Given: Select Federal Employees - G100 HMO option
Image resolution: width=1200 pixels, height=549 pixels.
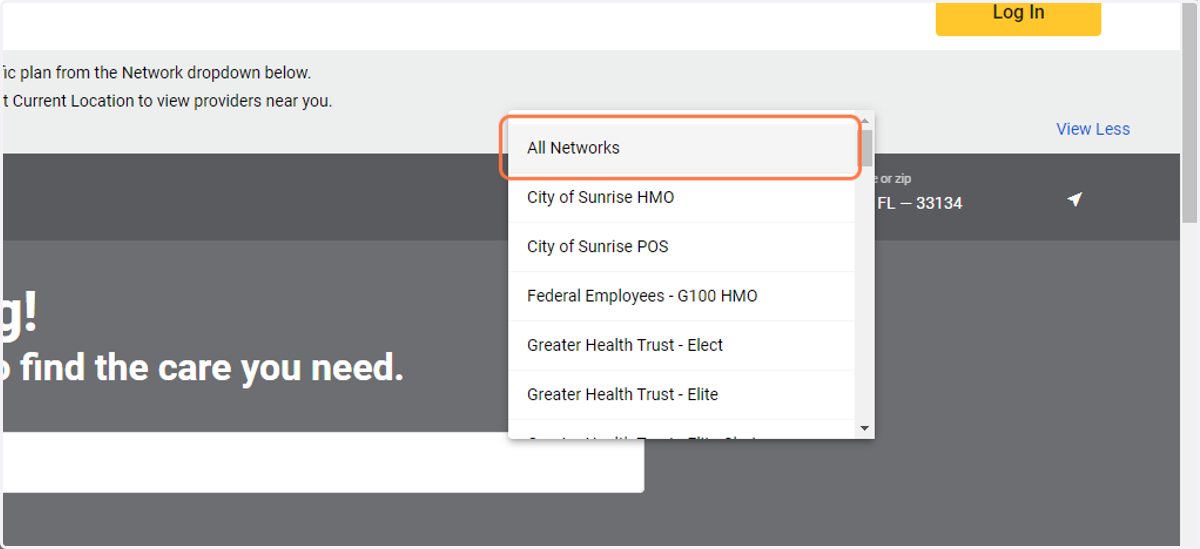Looking at the screenshot, I should pyautogui.click(x=681, y=296).
